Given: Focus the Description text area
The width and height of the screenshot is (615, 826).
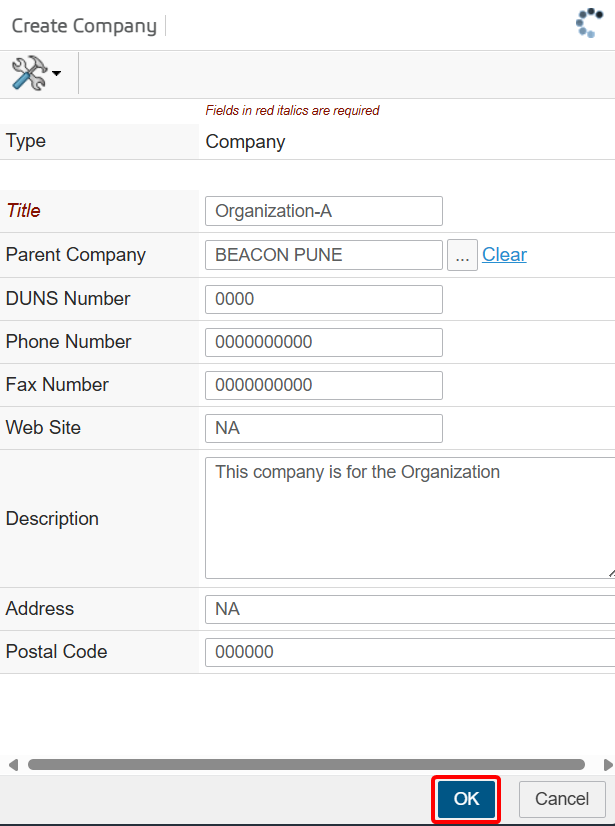Looking at the screenshot, I should 408,518.
